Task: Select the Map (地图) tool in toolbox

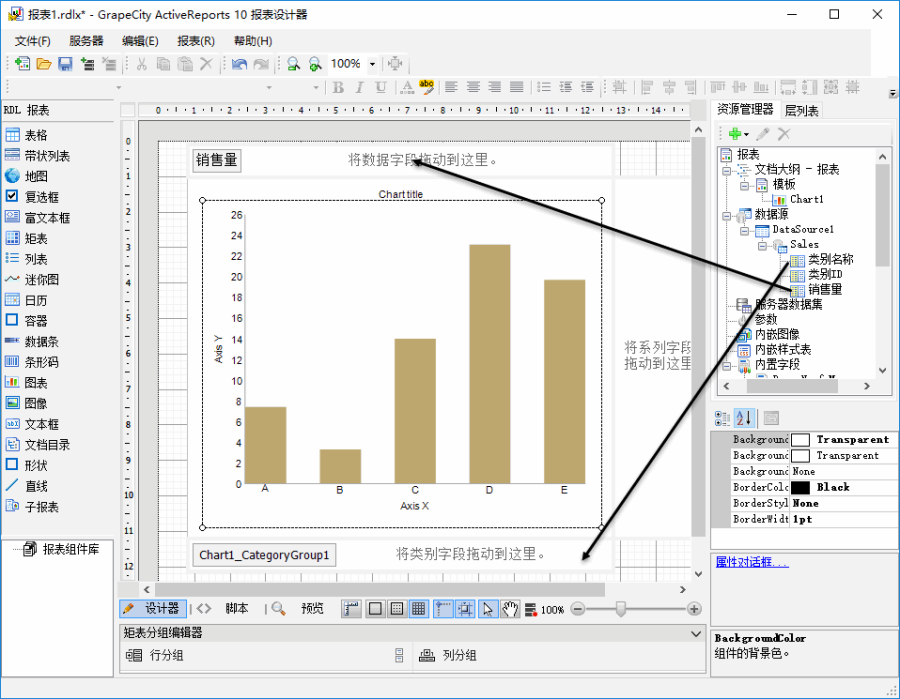Action: tap(35, 176)
